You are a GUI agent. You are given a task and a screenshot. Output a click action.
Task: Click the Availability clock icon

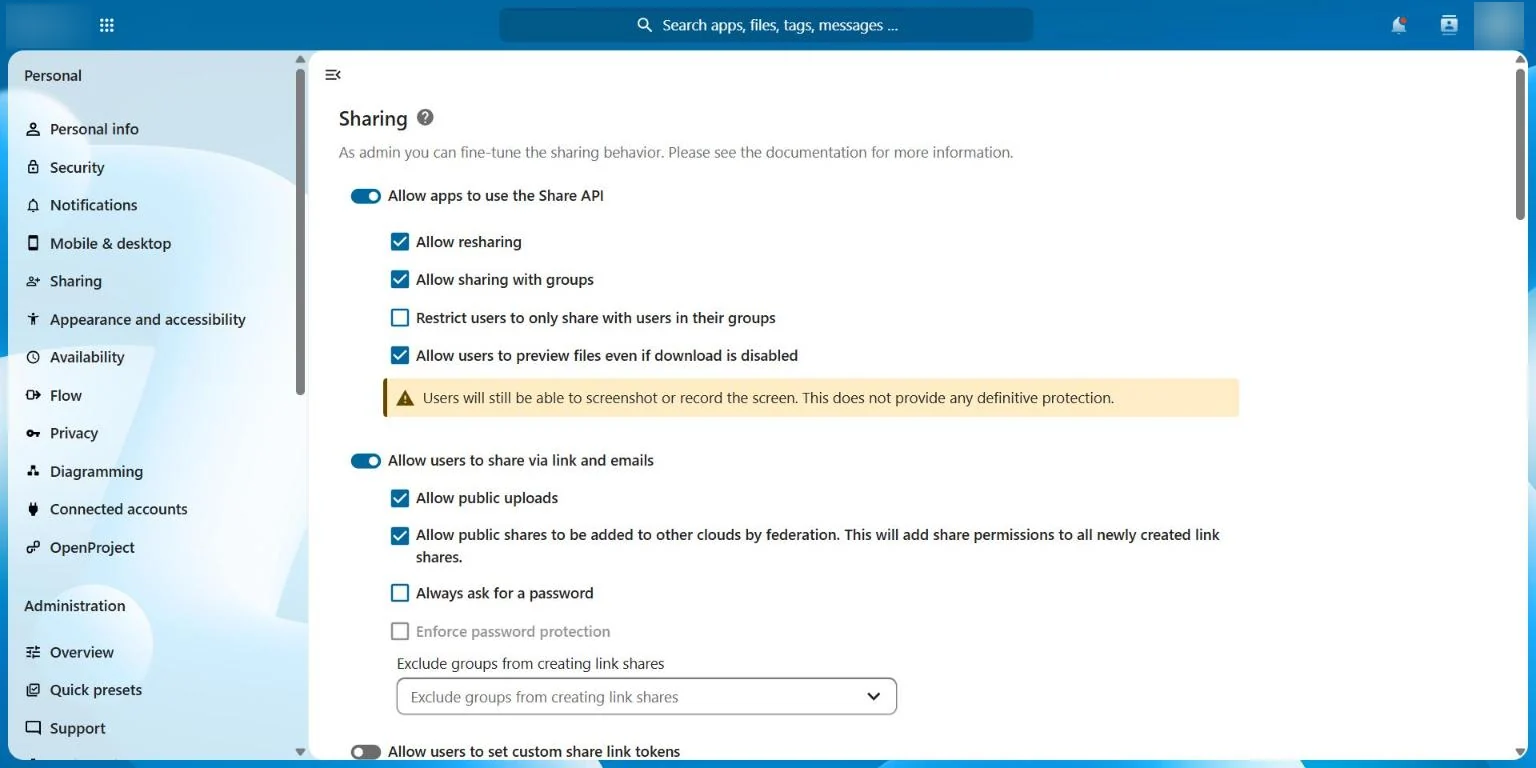point(33,357)
